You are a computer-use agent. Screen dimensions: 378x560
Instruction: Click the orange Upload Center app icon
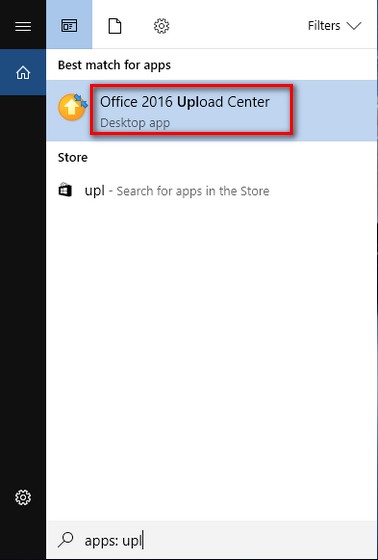tap(73, 107)
